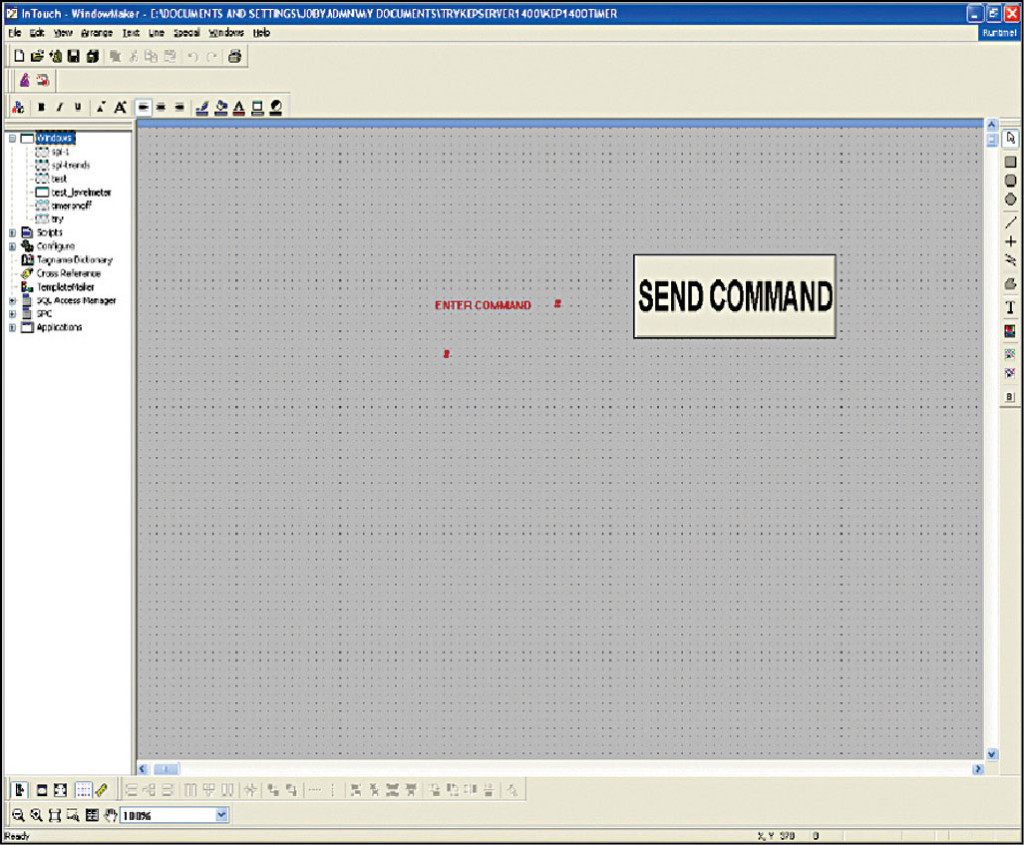Open the Special menu
This screenshot has width=1024, height=845.
pos(187,32)
